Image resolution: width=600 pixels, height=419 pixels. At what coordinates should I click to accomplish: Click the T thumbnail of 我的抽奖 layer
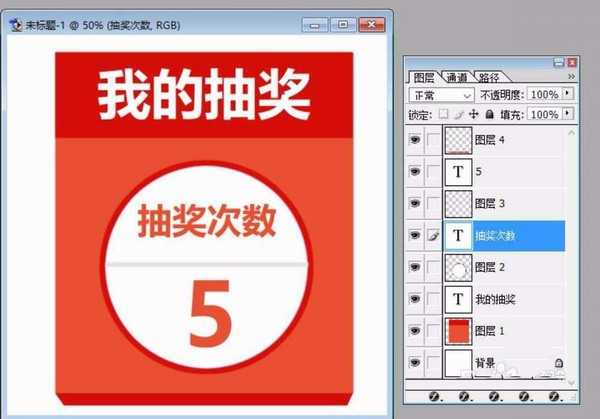[x=458, y=299]
